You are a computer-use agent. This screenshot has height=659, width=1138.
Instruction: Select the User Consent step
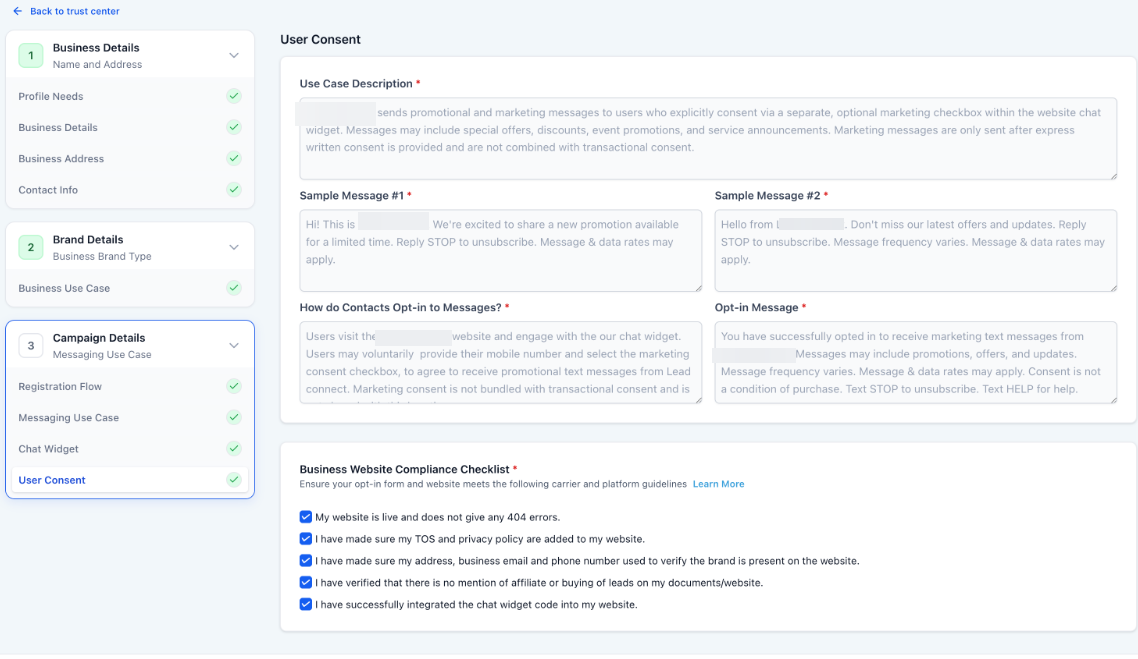[x=52, y=480]
